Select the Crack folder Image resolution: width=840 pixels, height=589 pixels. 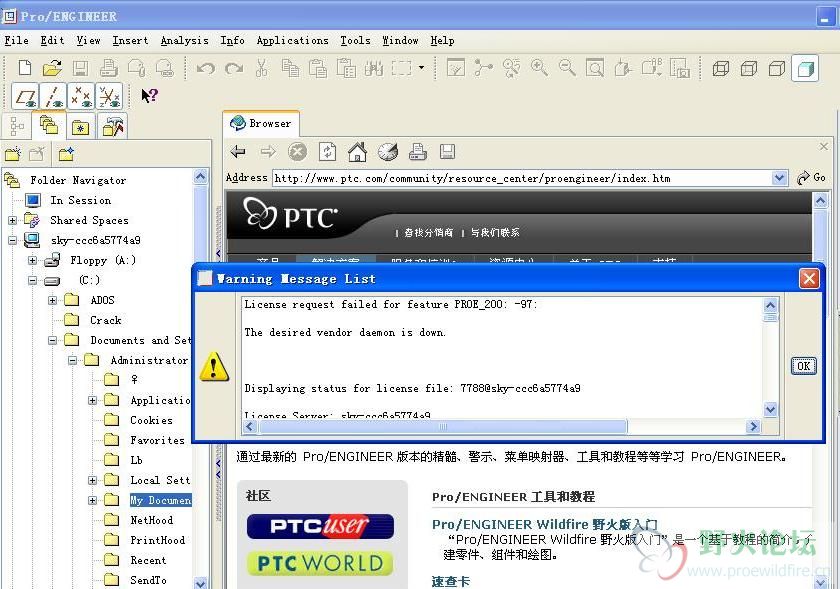click(x=105, y=320)
